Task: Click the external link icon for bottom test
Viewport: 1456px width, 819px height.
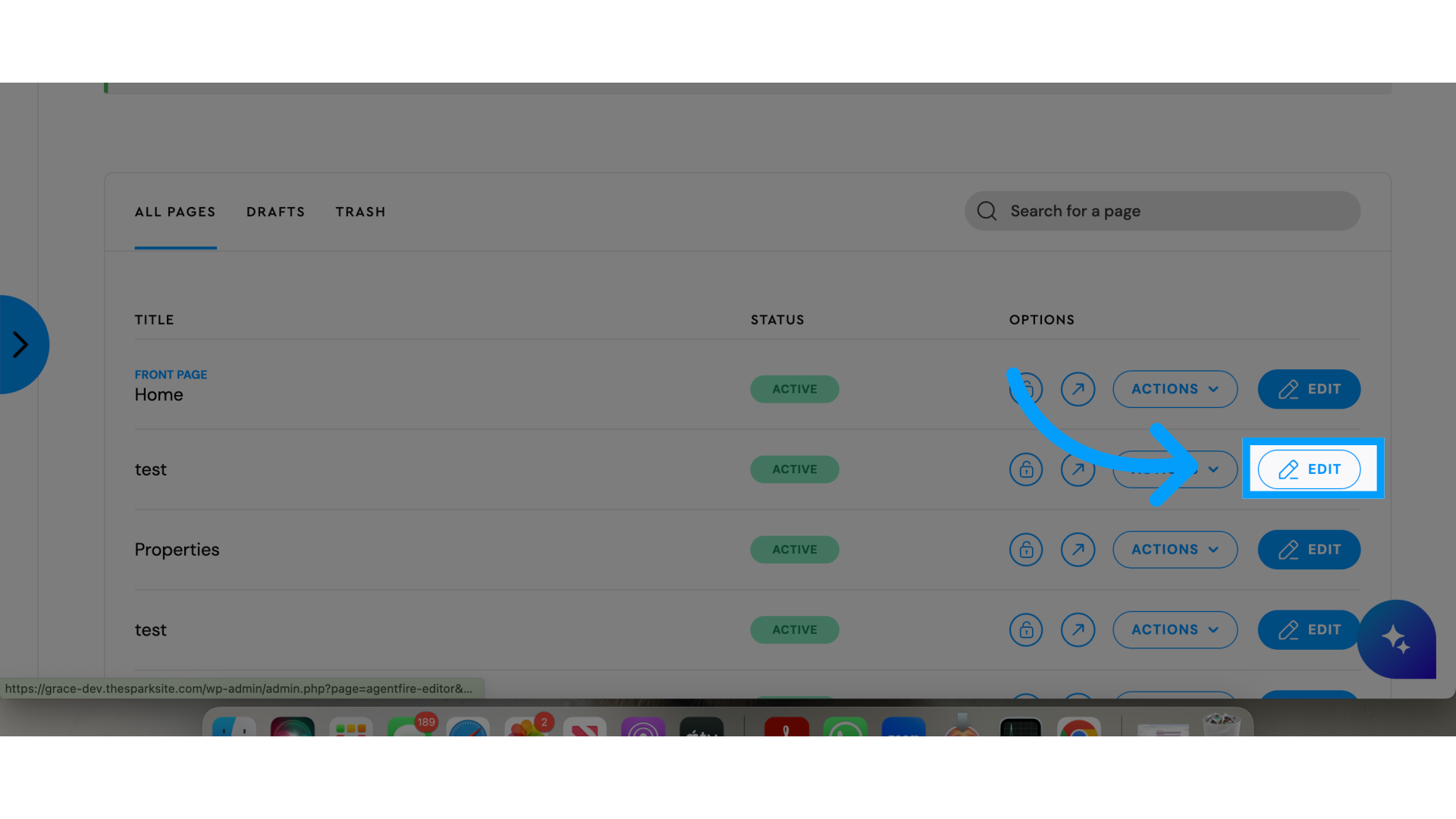Action: [1078, 629]
